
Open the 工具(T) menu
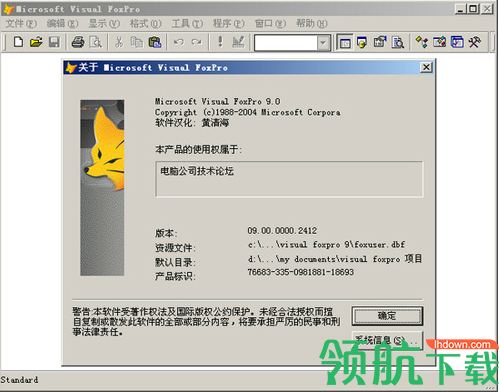tap(187, 24)
